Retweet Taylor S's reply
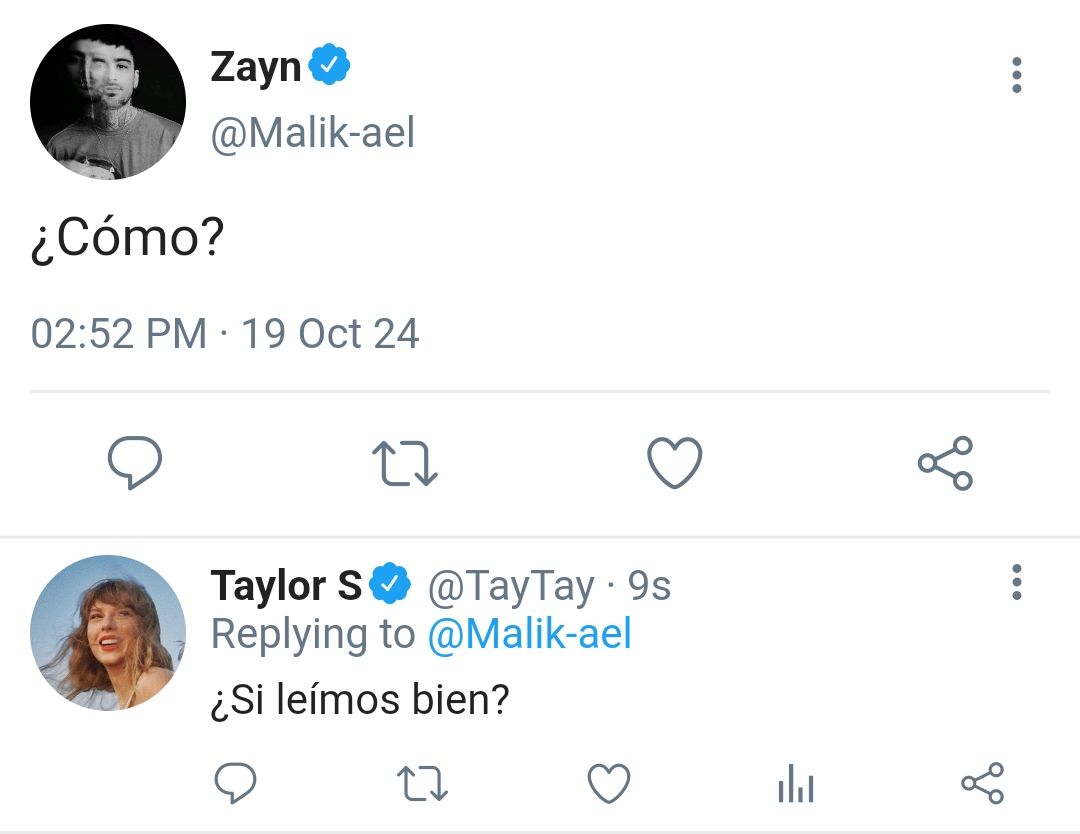This screenshot has height=834, width=1080. [422, 784]
